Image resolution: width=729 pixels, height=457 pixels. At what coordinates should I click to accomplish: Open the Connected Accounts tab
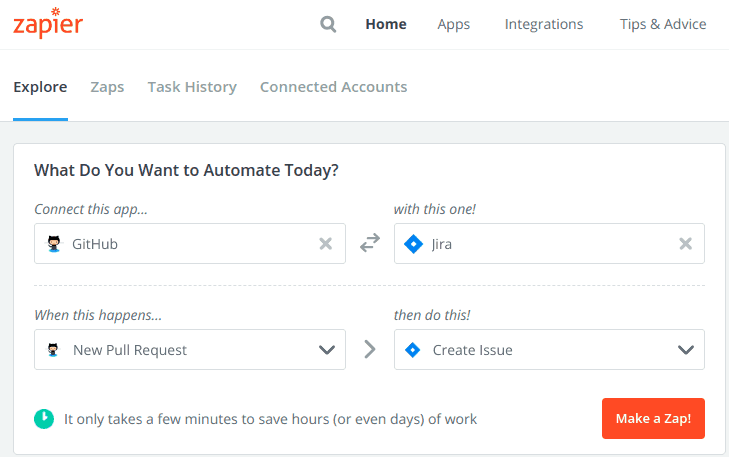(333, 87)
